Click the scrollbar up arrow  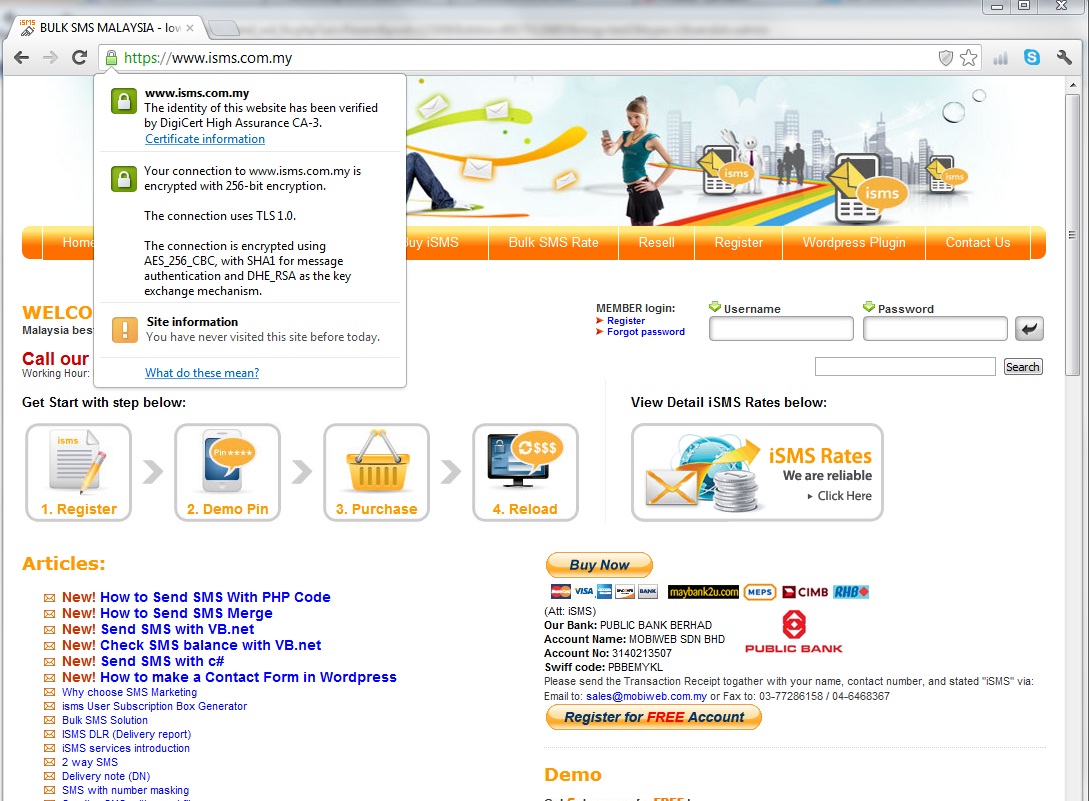click(1072, 85)
